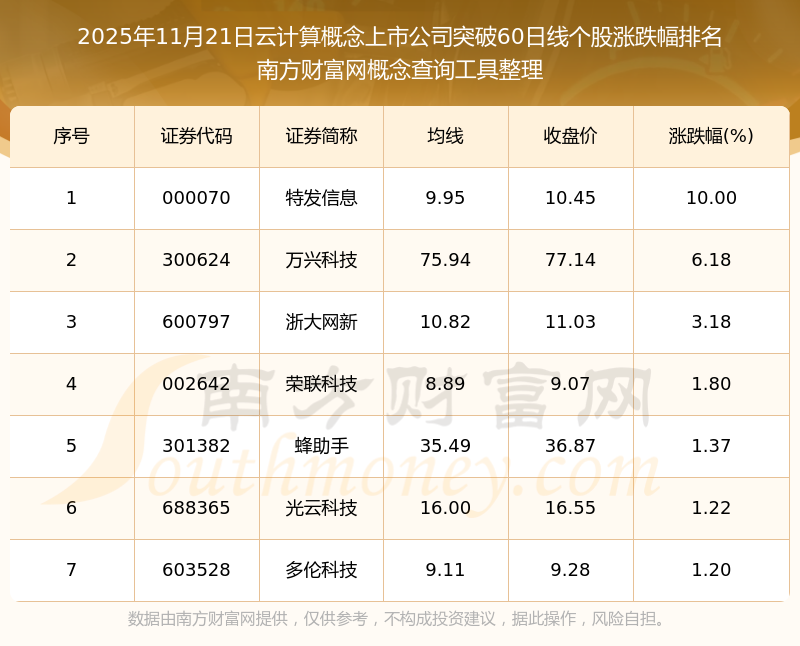
Task: Click the 3.18 percent change cell
Action: [x=711, y=322]
